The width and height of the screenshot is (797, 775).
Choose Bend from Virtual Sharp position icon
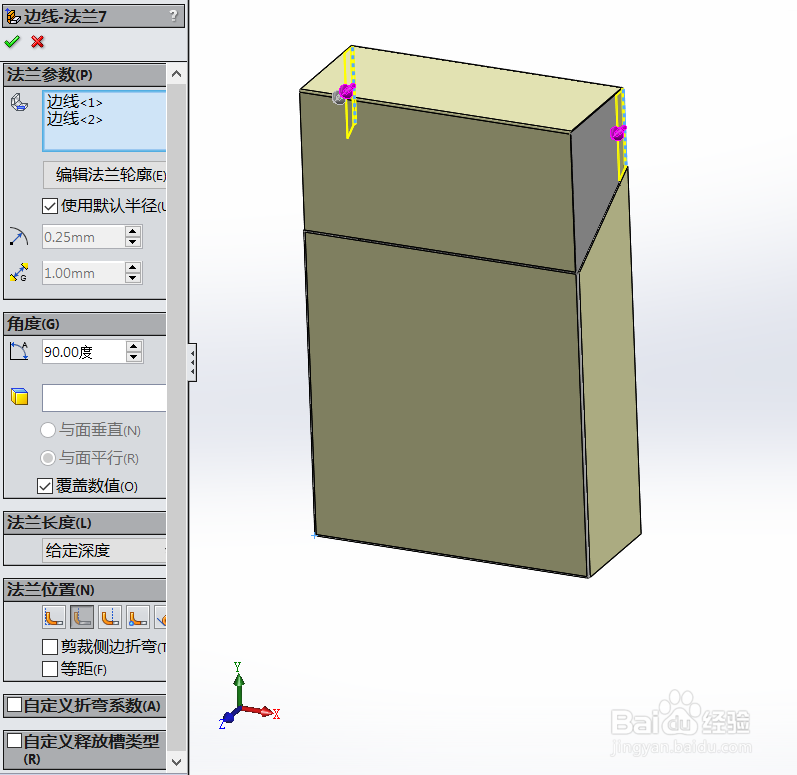(137, 617)
